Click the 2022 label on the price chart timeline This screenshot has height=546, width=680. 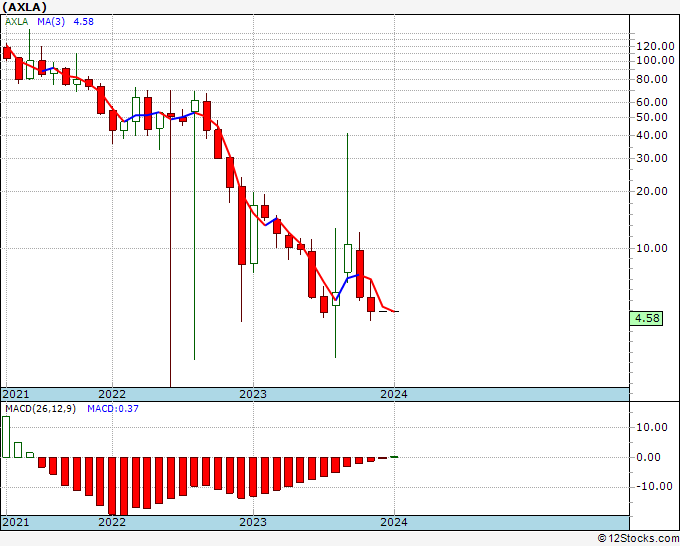tap(112, 394)
